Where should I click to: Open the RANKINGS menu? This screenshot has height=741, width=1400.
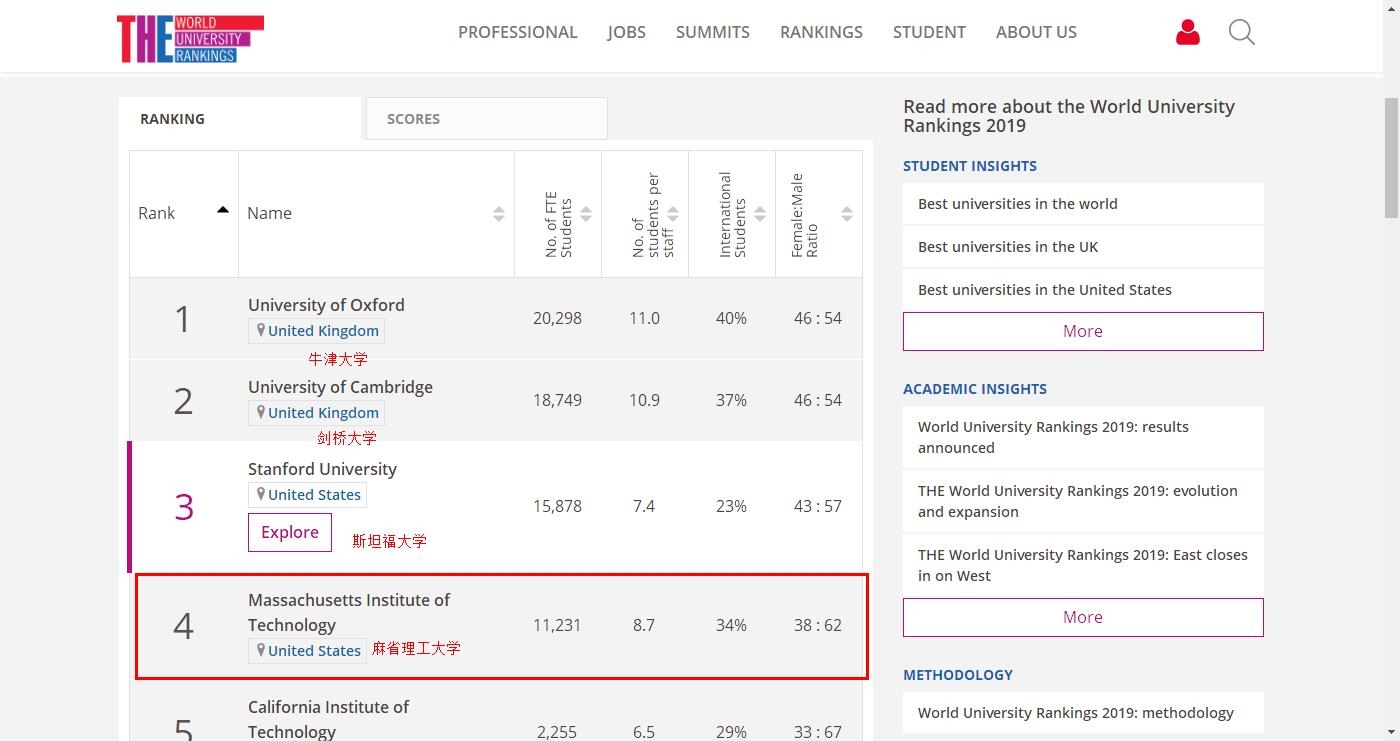(821, 32)
